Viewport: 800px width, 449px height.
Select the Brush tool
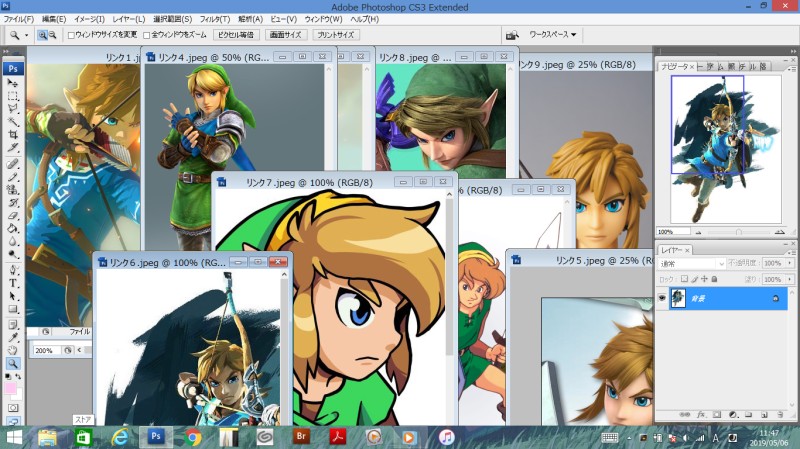13,177
